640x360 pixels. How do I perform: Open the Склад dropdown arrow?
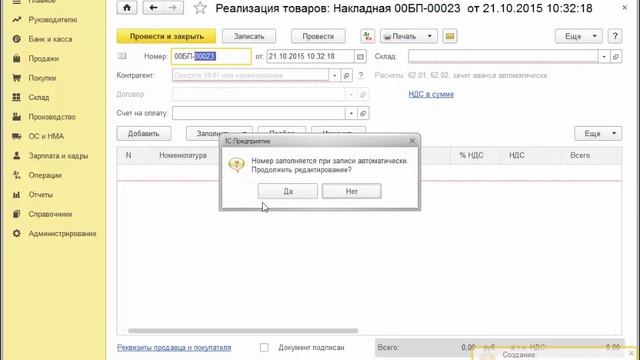point(604,57)
